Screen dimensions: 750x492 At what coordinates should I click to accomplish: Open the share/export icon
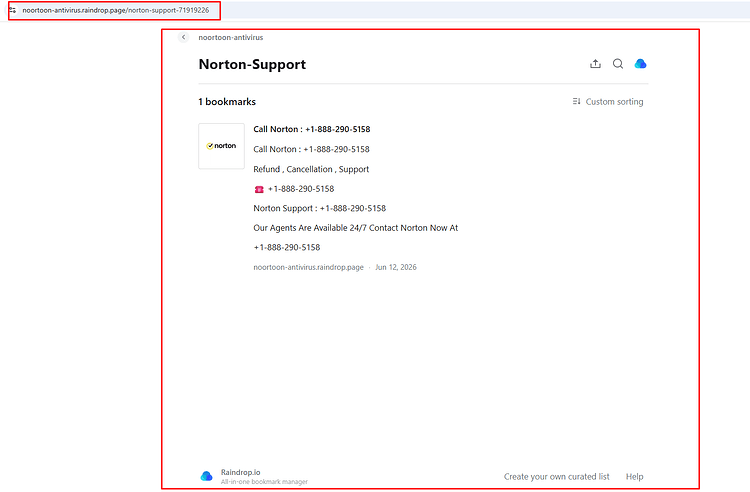click(x=595, y=64)
